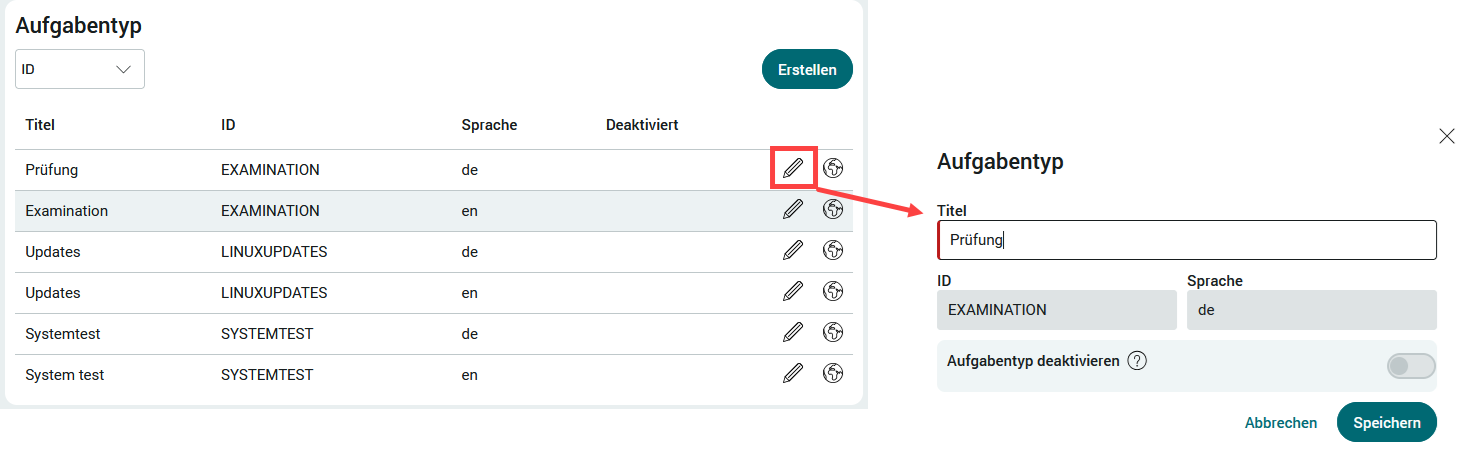Image resolution: width=1460 pixels, height=464 pixels.
Task: Click the Titel column header
Action: [40, 125]
